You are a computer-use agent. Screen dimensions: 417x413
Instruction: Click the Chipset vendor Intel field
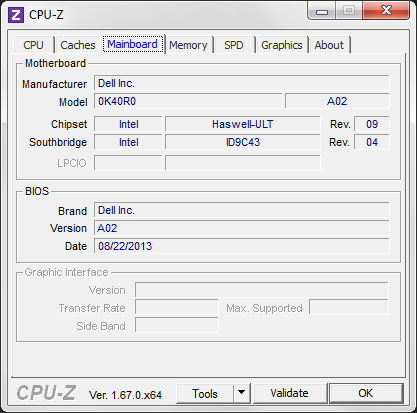128,124
